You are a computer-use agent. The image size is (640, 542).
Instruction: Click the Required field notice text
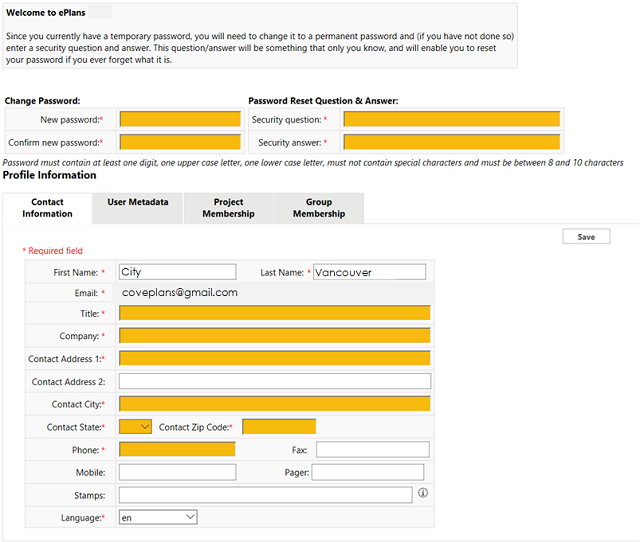pyautogui.click(x=53, y=251)
